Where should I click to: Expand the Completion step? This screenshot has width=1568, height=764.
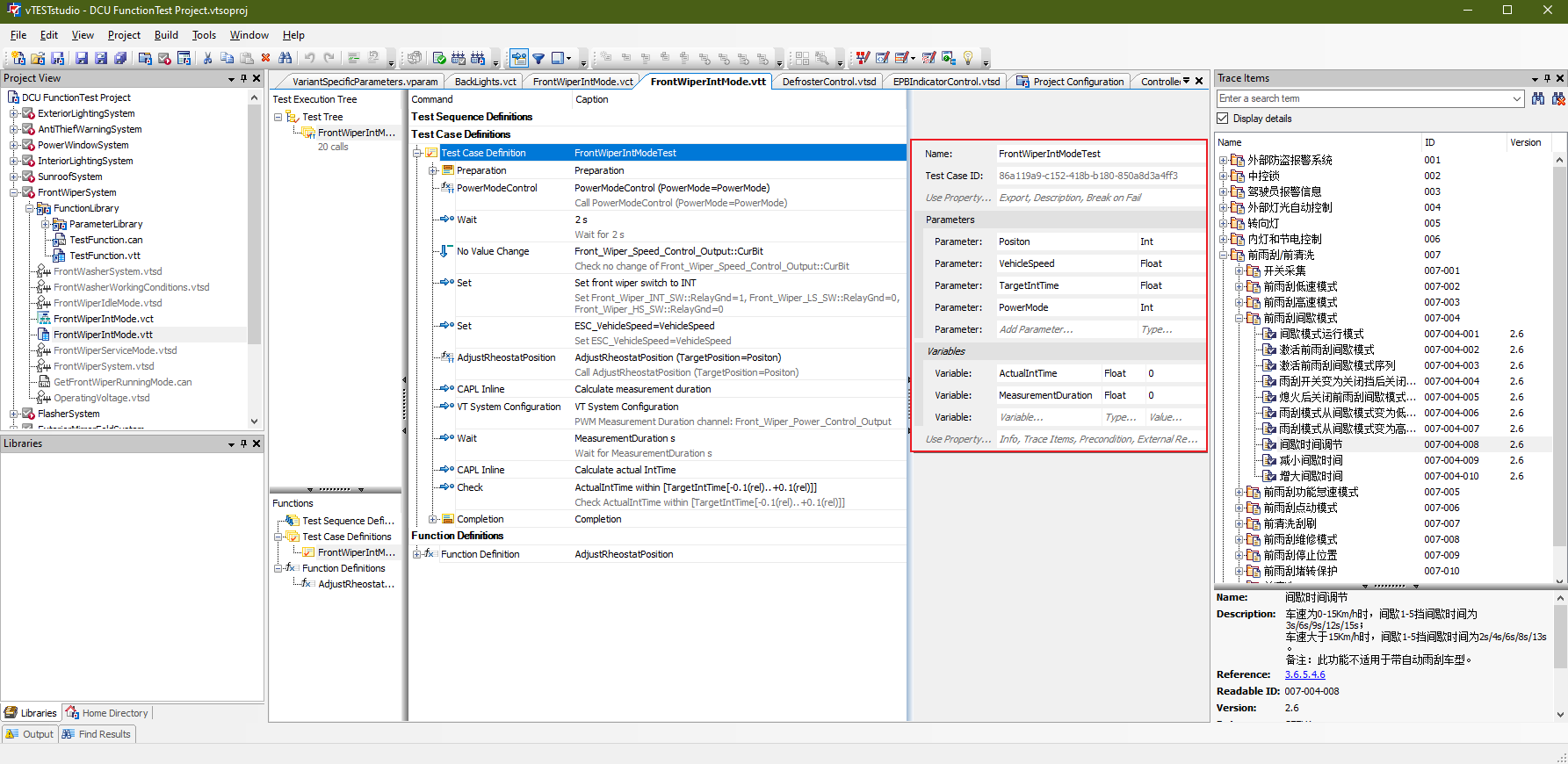pyautogui.click(x=433, y=519)
